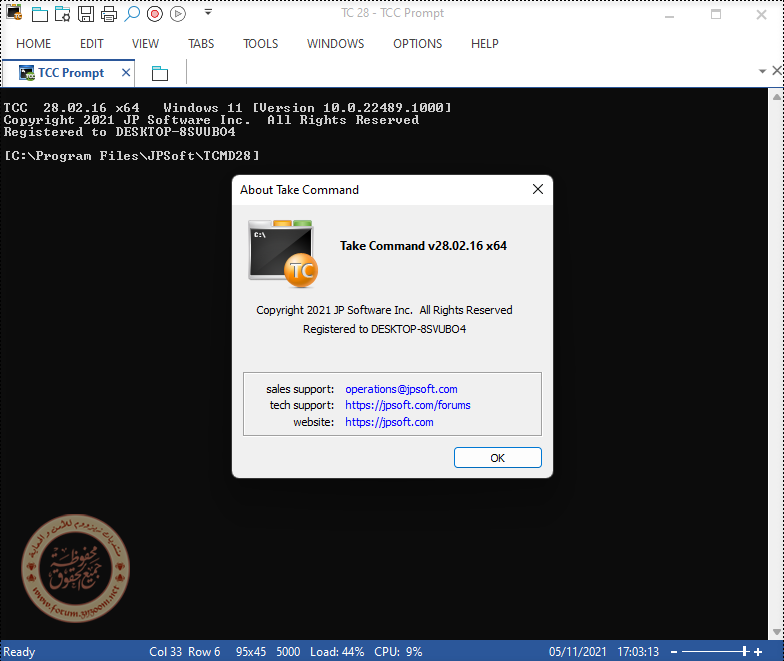Click the scroll down arrow of console scrollbar
784x661 pixels.
click(776, 632)
